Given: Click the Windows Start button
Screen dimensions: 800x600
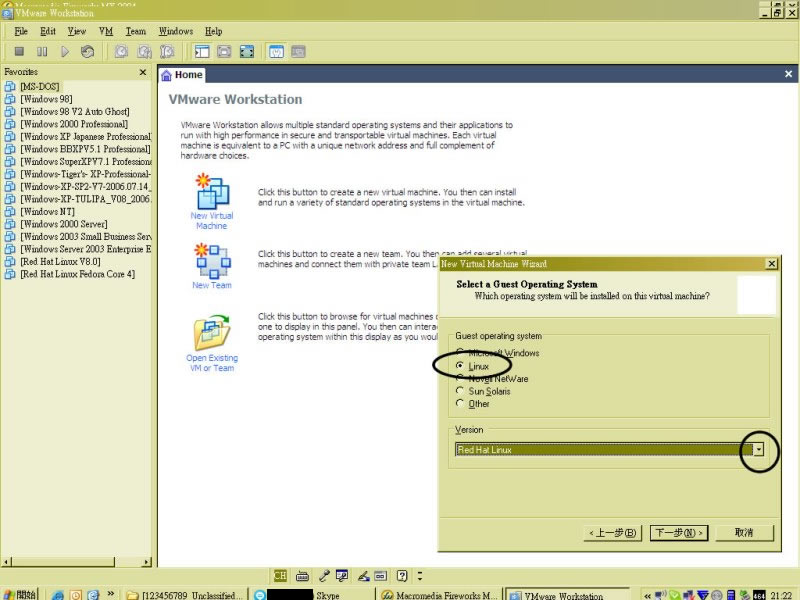Looking at the screenshot, I should [20, 594].
